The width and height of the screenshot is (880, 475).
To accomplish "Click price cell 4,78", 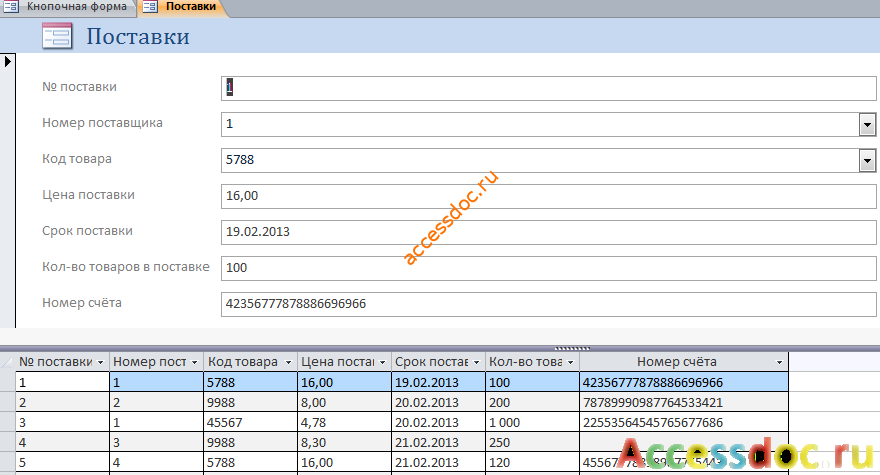I will point(345,422).
